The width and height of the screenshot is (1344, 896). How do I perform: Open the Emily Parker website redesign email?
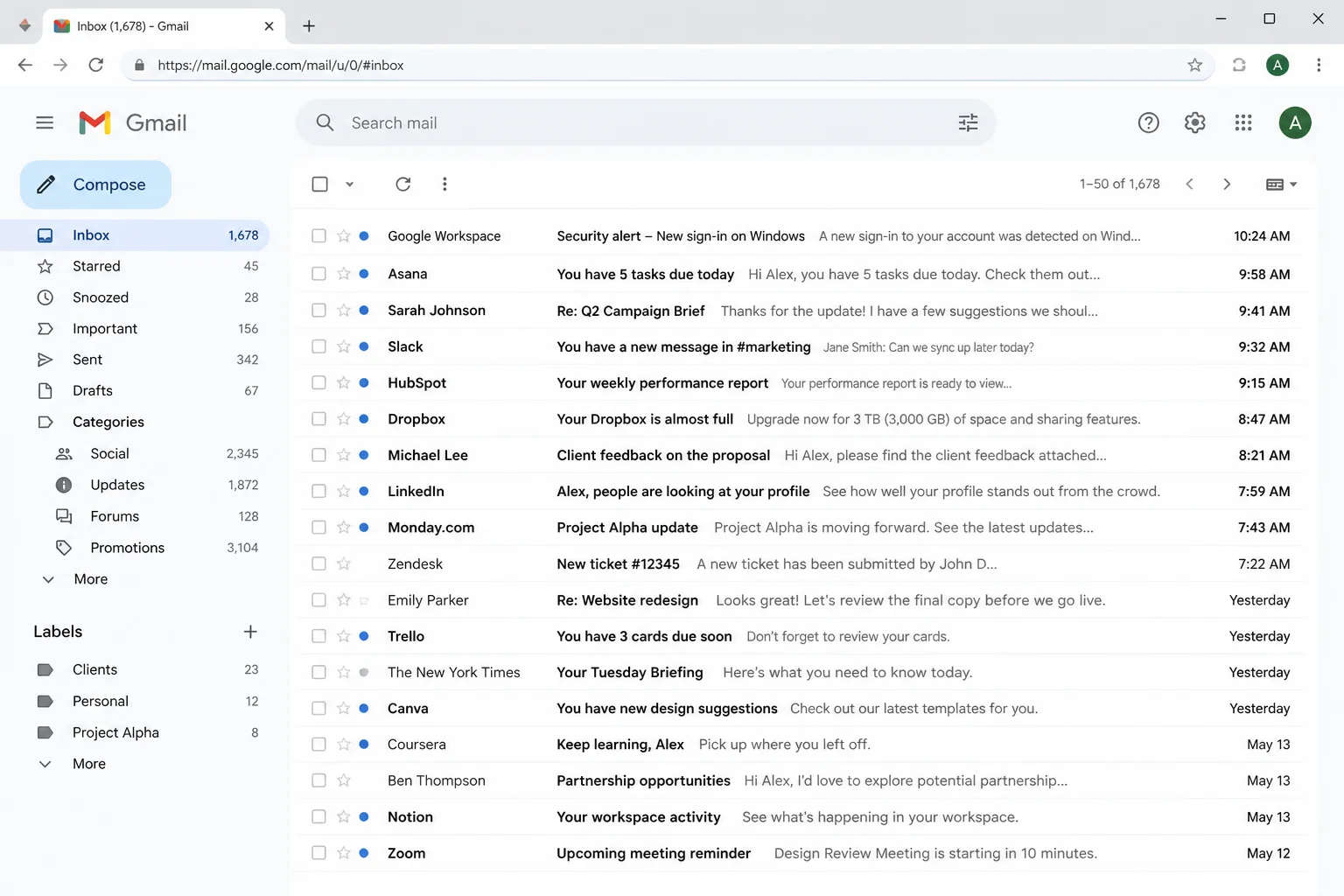tap(800, 600)
